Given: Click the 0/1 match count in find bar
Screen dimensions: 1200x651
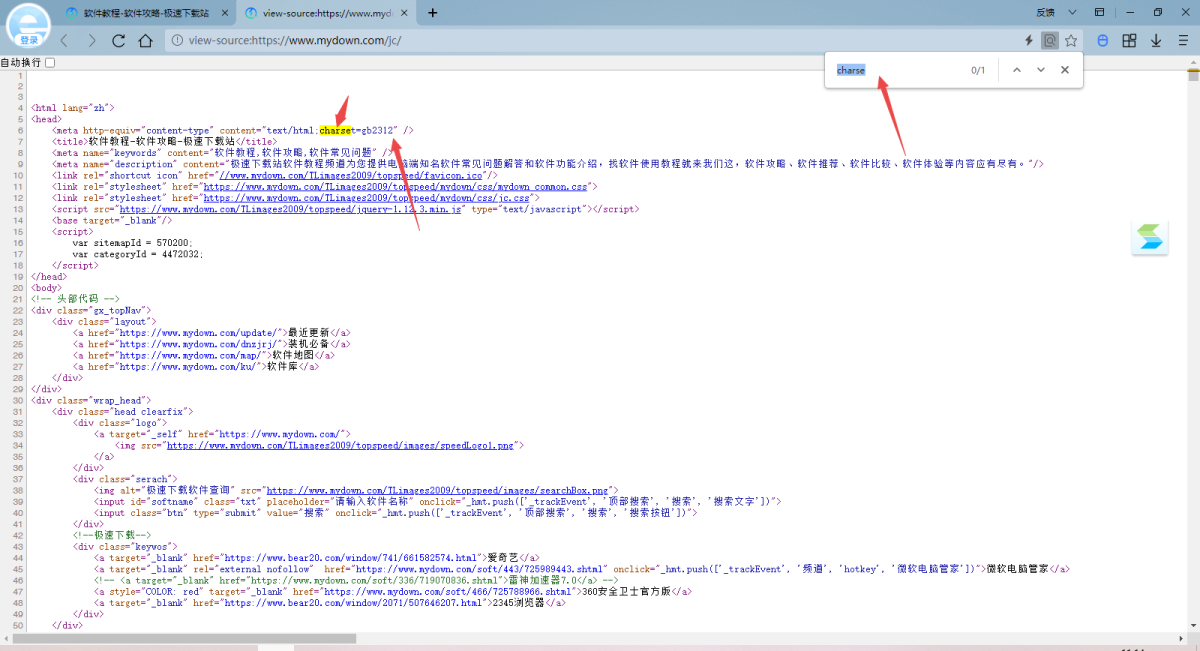Looking at the screenshot, I should click(978, 70).
